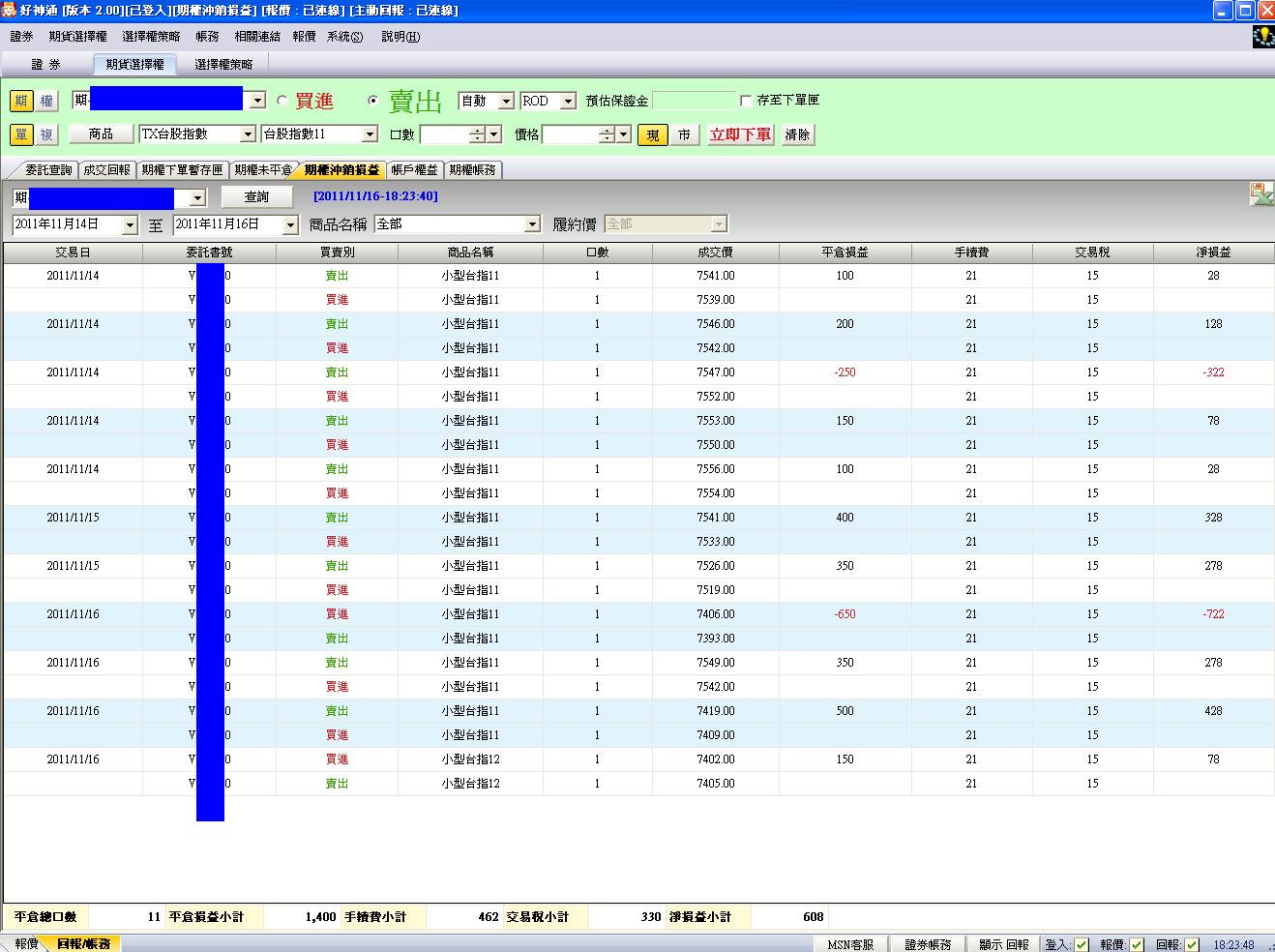The height and width of the screenshot is (952, 1275).
Task: Switch to the 證券 main tab
Action: click(45, 64)
